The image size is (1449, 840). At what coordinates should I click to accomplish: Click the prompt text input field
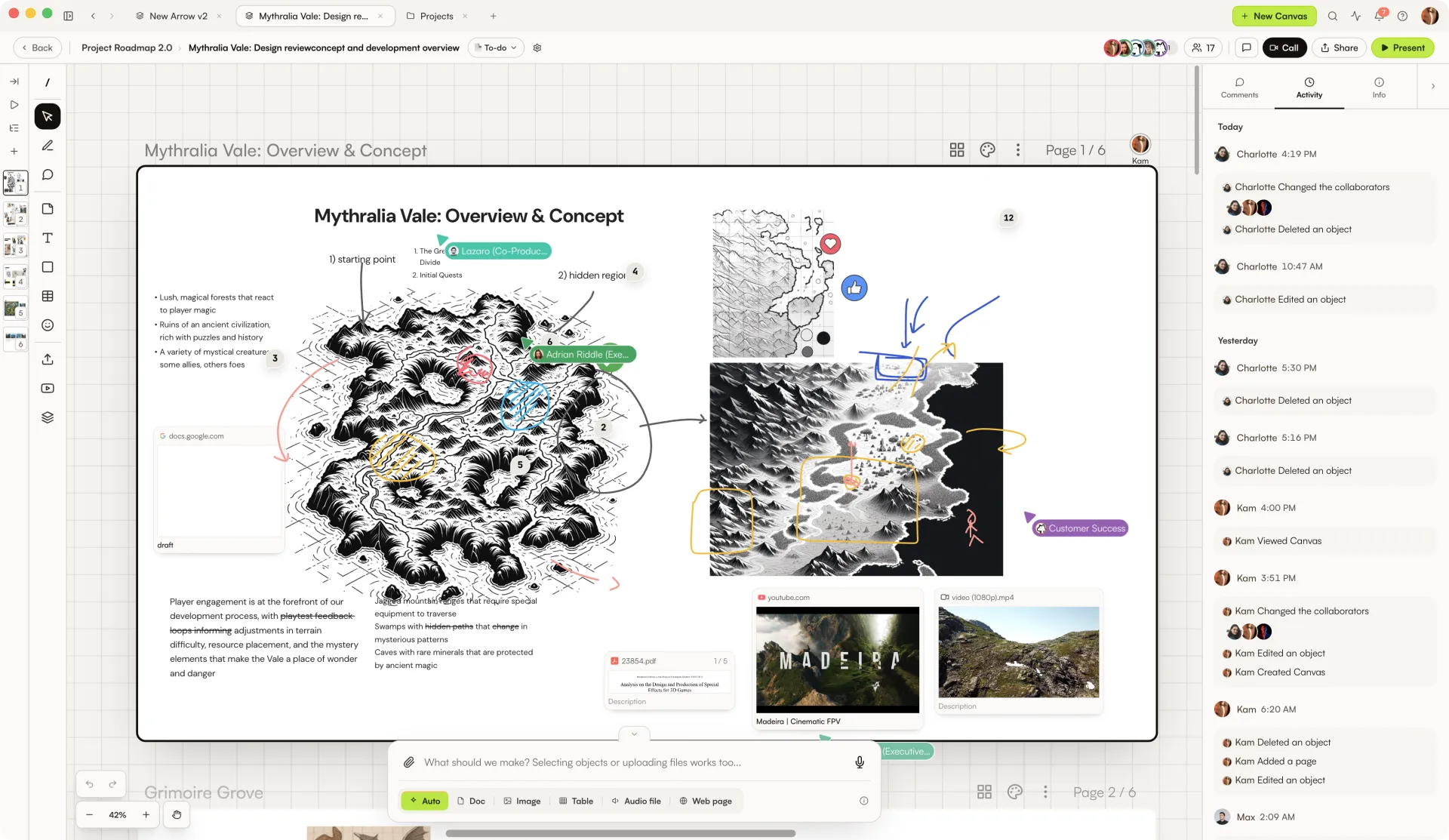(634, 762)
